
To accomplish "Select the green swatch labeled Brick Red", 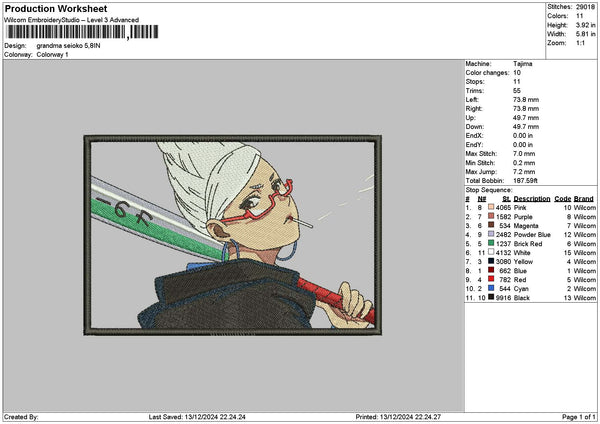I will (491, 243).
